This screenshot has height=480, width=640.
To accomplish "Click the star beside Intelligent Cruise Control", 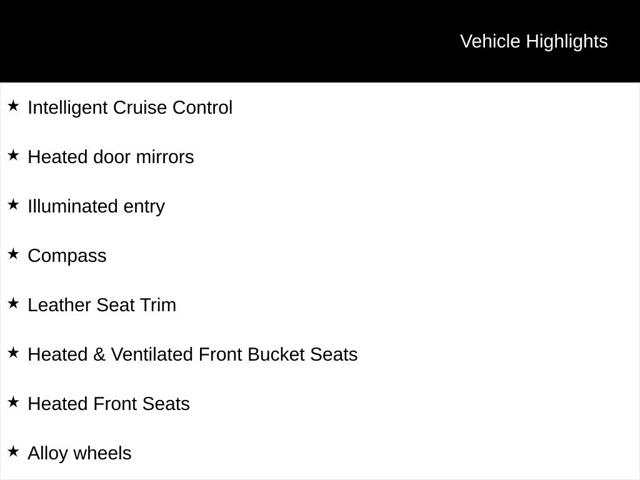I will [x=13, y=105].
